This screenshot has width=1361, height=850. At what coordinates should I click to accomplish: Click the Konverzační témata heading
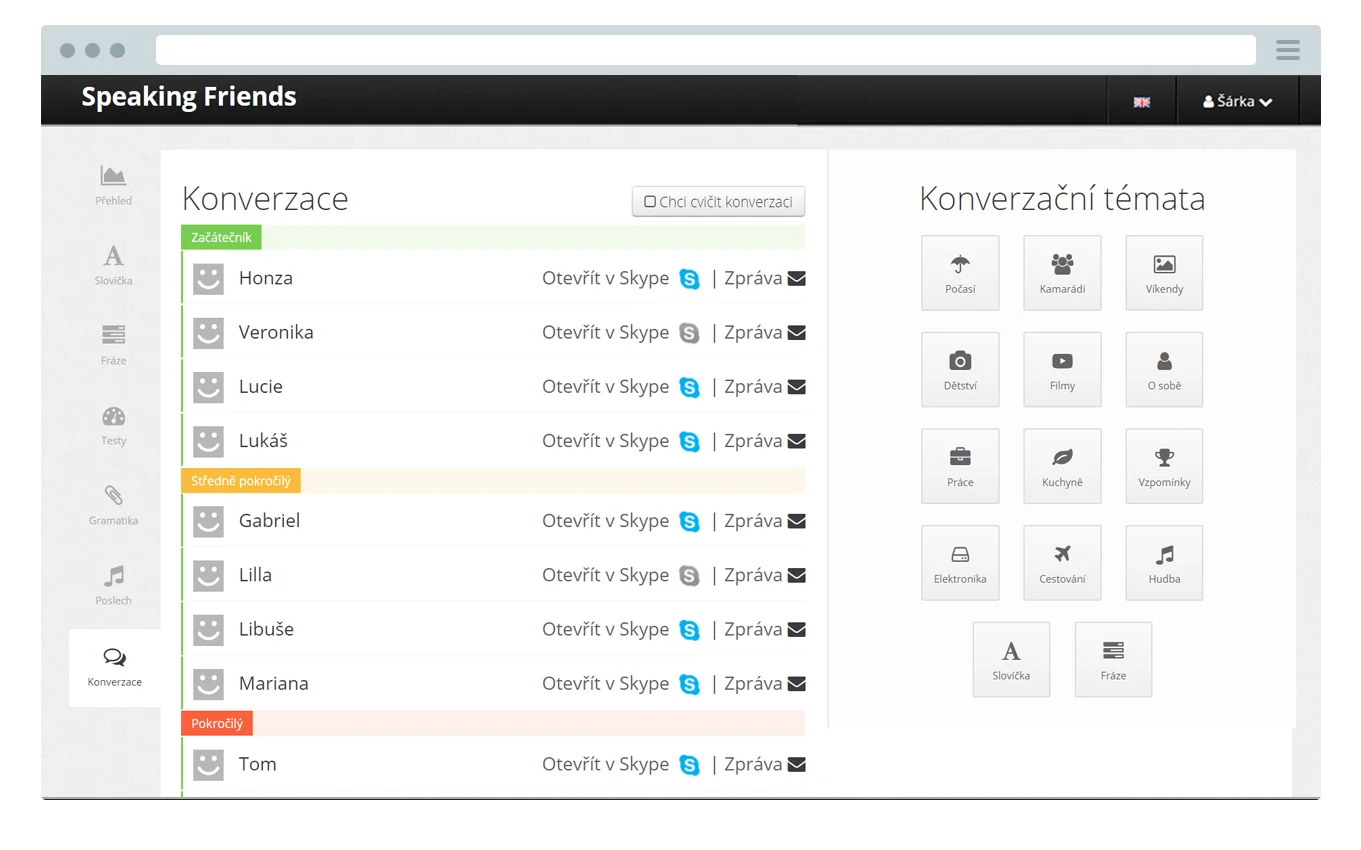1062,199
